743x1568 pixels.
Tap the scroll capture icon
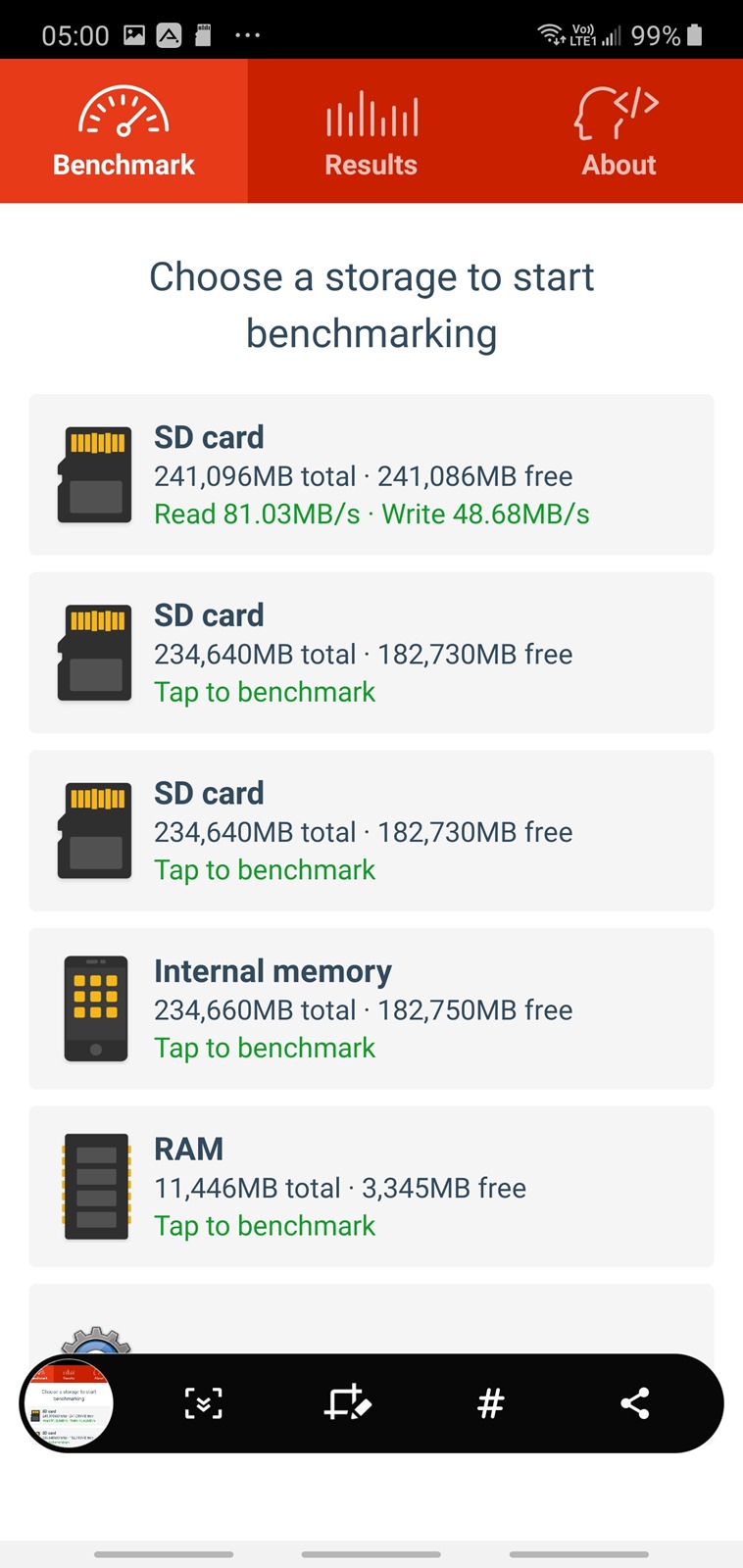tap(204, 1403)
